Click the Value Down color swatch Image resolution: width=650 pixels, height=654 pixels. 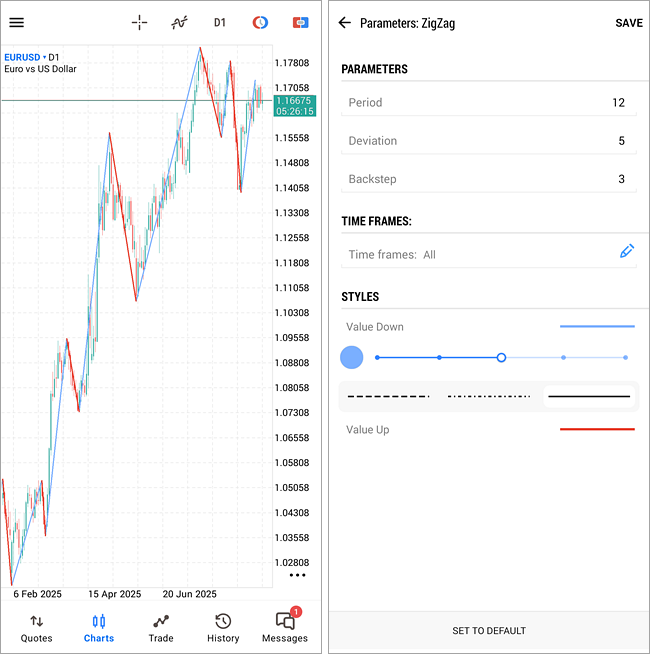tap(597, 327)
